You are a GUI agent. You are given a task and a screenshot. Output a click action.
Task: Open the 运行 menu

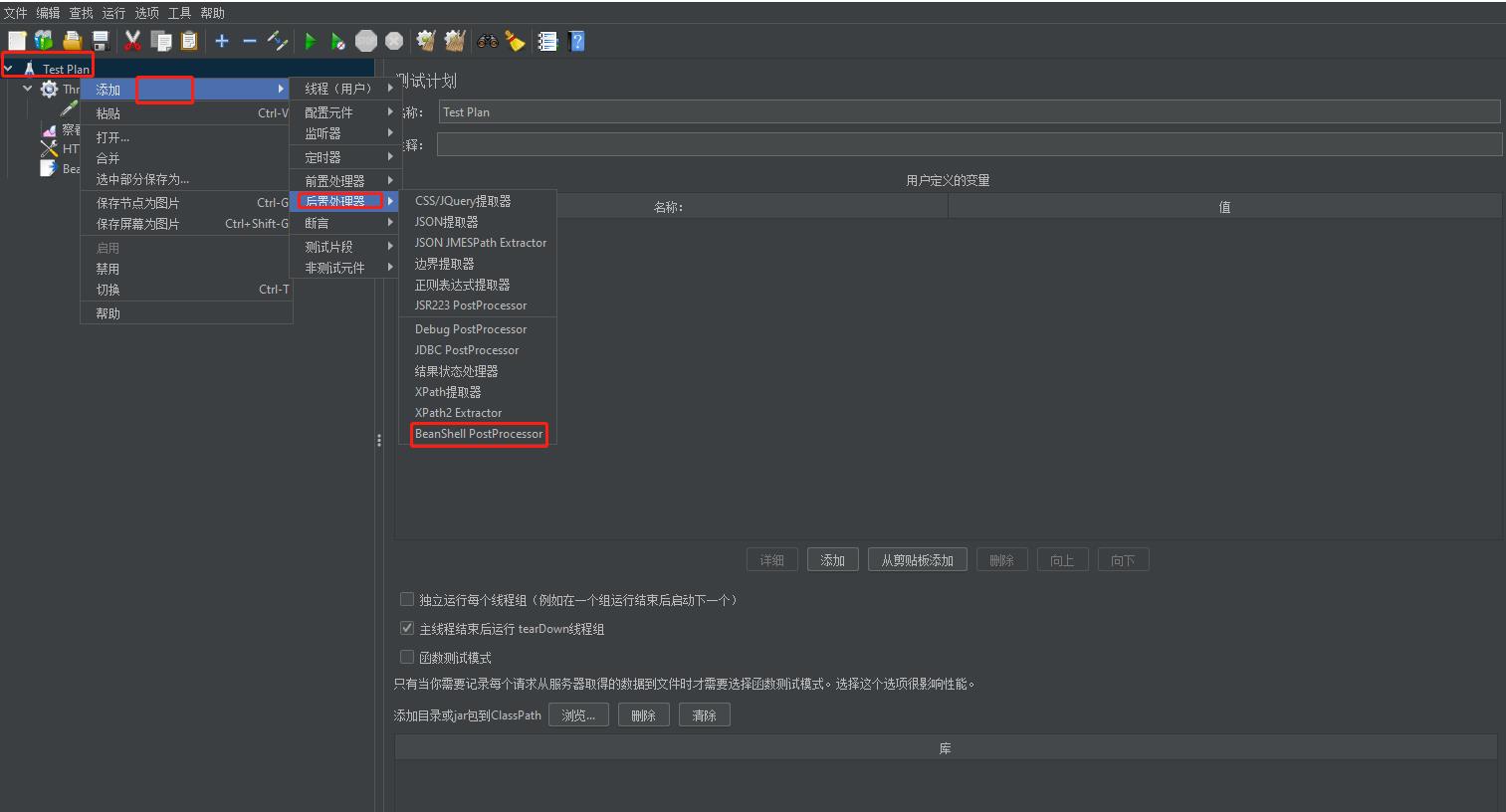(x=113, y=13)
